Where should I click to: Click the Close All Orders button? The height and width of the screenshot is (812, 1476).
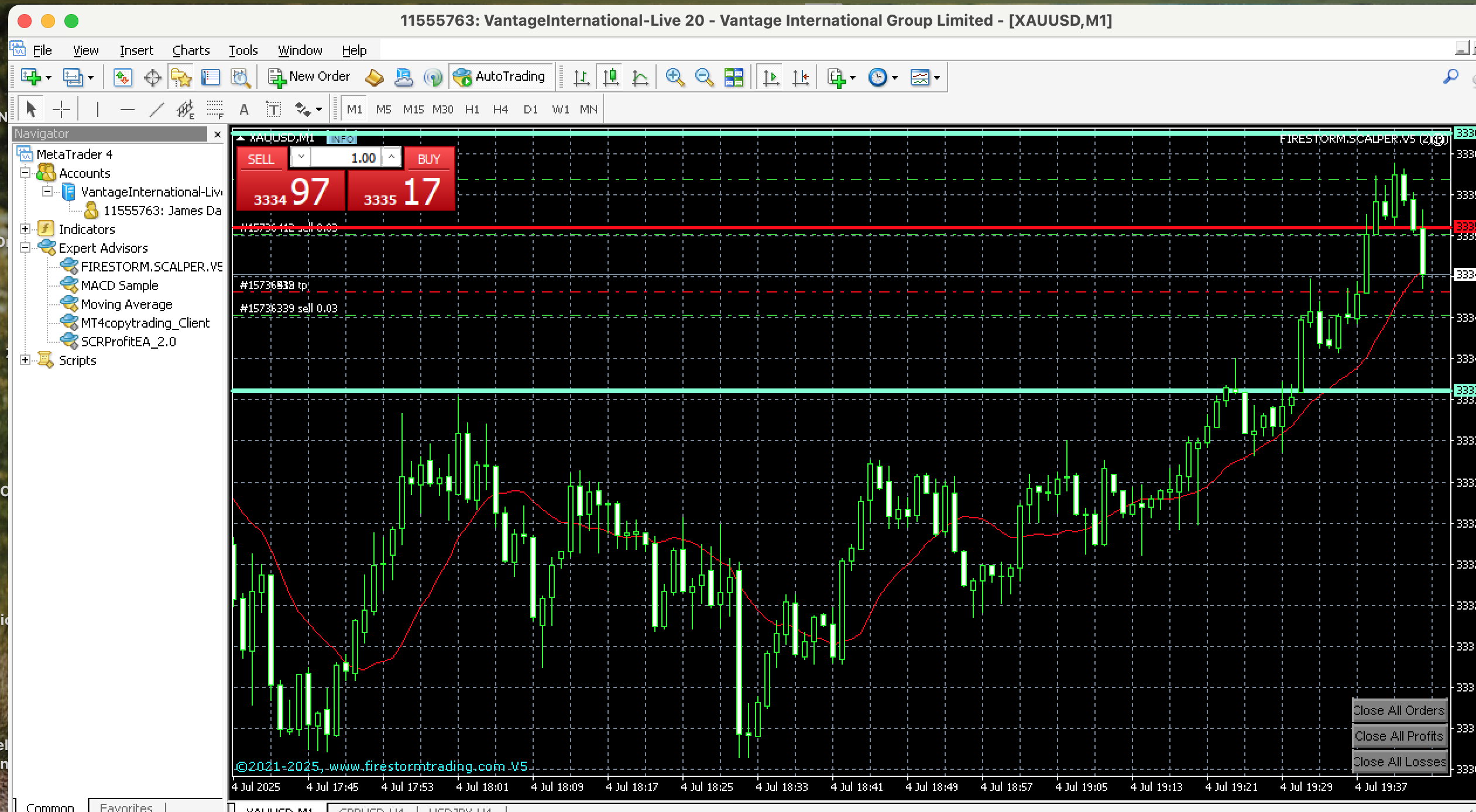coord(1399,710)
